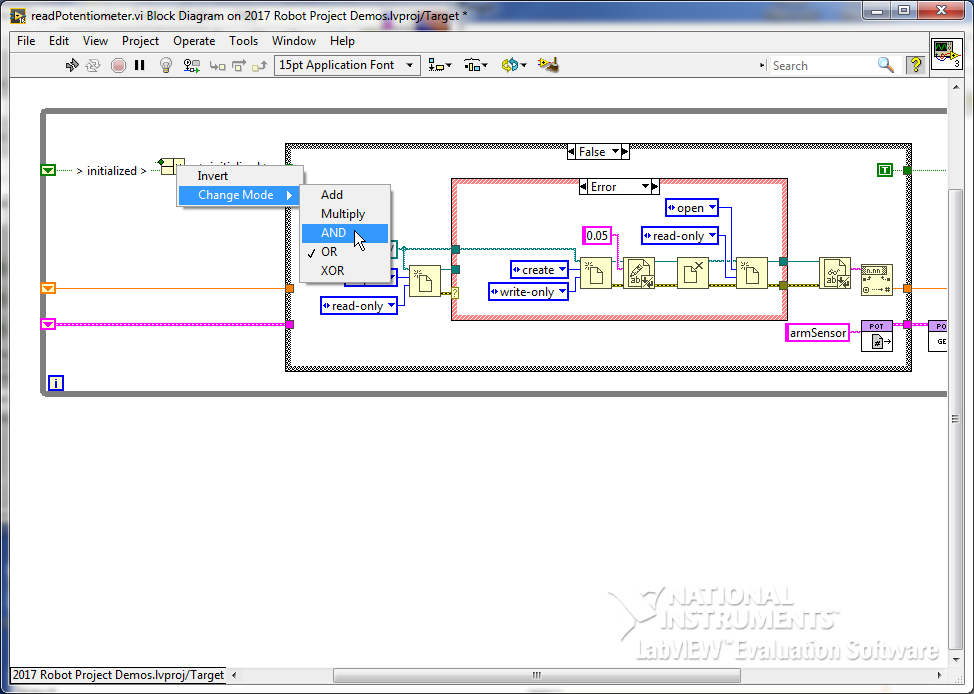Click the armSensor string constant
Screen dimensions: 974x694
pyautogui.click(x=818, y=333)
